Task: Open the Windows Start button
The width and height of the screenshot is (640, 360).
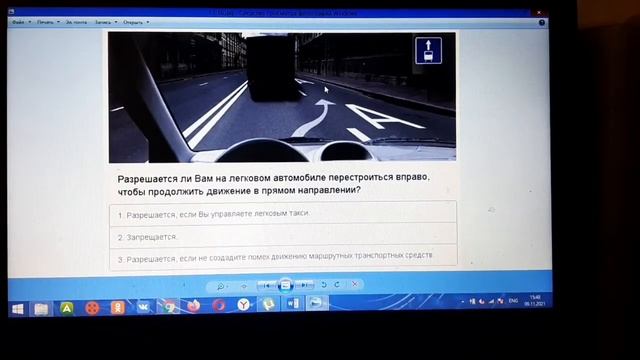Action: pyautogui.click(x=18, y=309)
